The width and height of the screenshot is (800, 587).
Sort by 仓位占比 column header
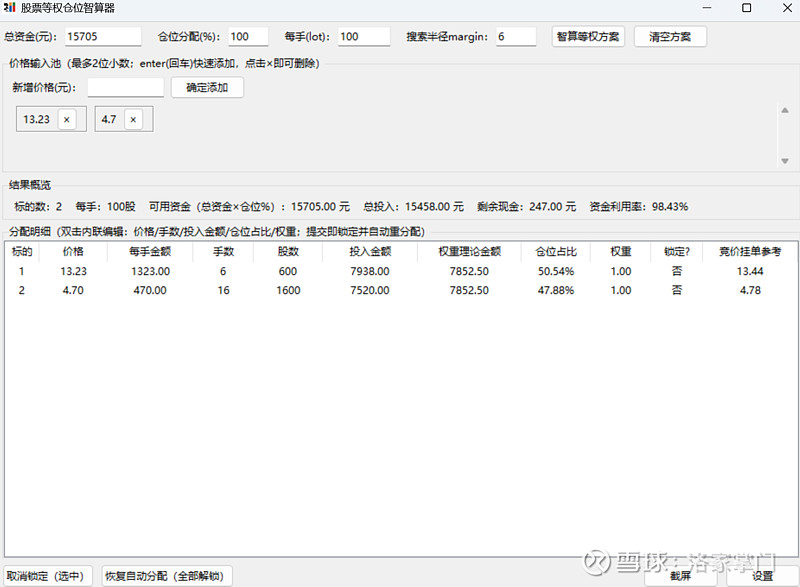pos(556,251)
